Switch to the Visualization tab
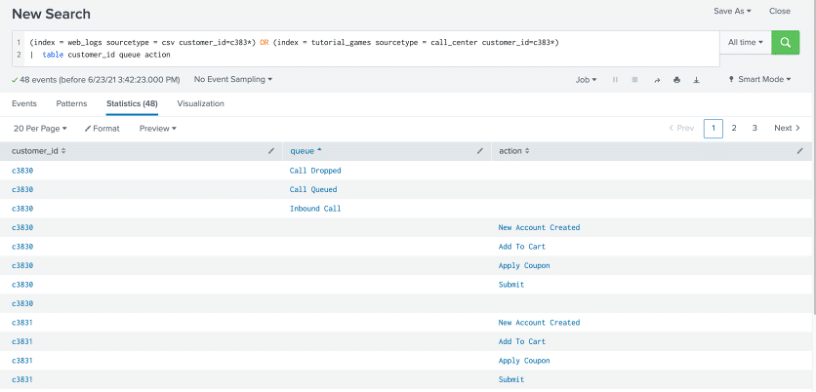This screenshot has width=816, height=392. (x=200, y=104)
